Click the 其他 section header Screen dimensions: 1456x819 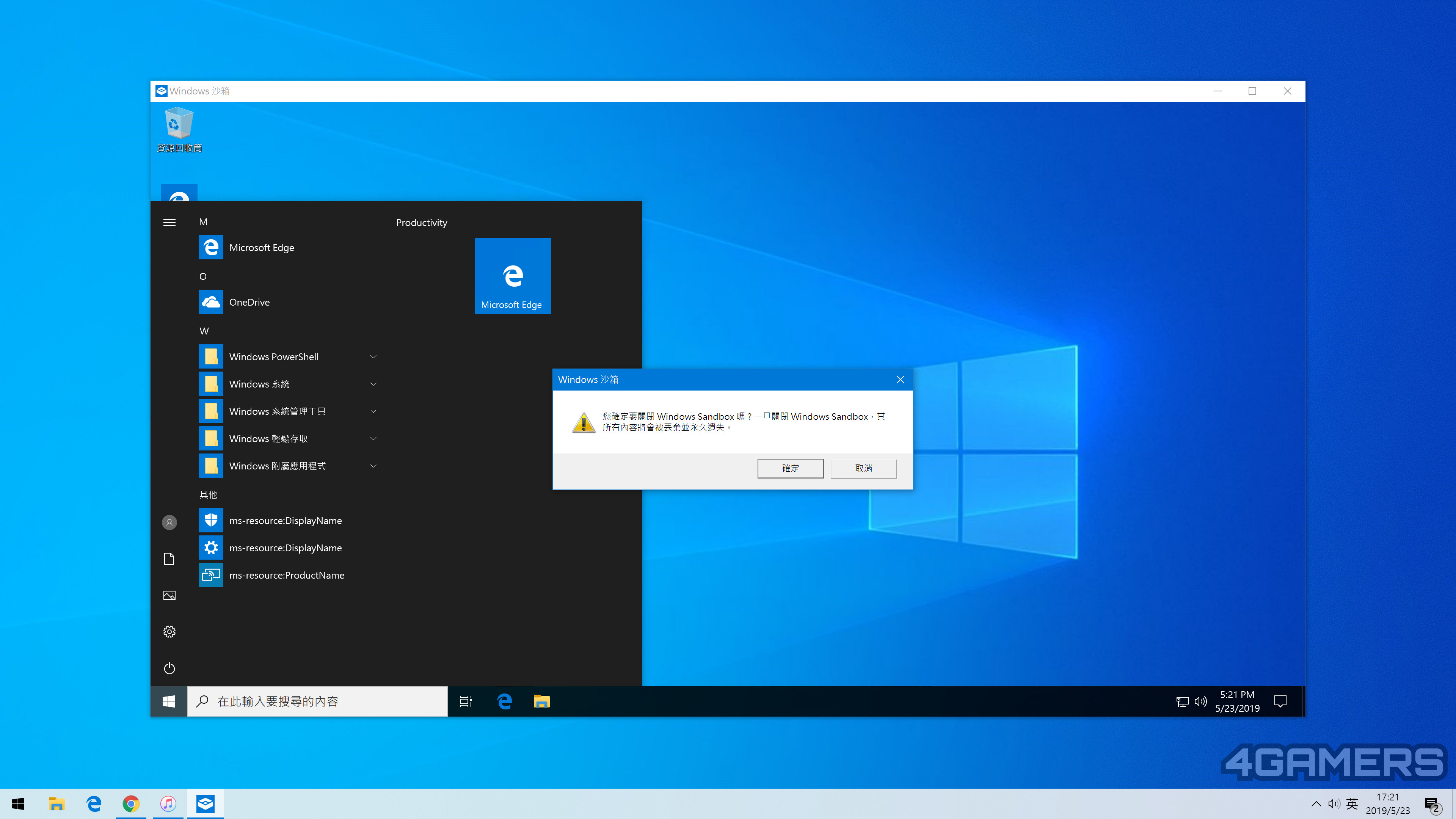[208, 494]
